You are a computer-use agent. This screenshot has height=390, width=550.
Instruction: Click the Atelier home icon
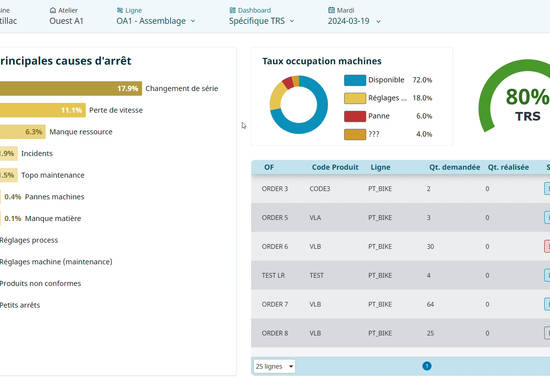[53, 10]
